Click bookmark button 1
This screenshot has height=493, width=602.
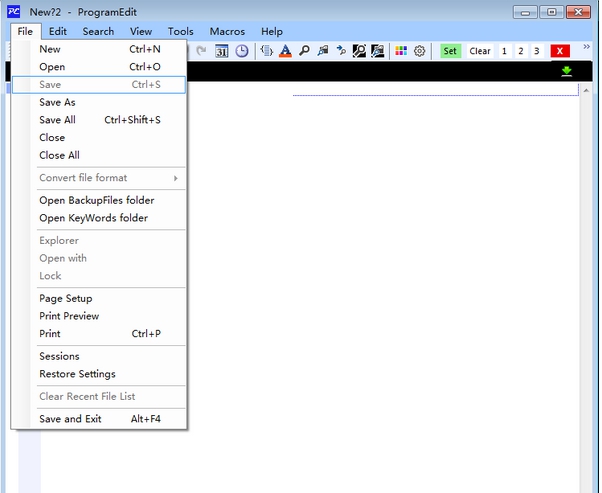[504, 51]
